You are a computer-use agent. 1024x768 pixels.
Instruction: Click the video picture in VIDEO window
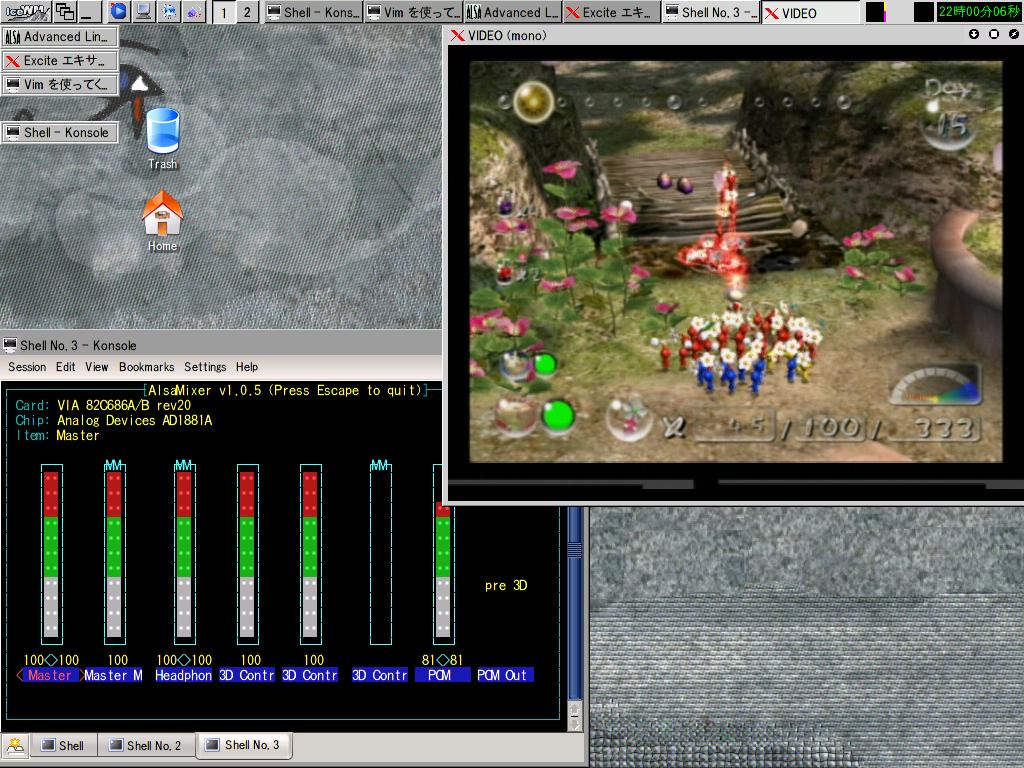tap(735, 262)
